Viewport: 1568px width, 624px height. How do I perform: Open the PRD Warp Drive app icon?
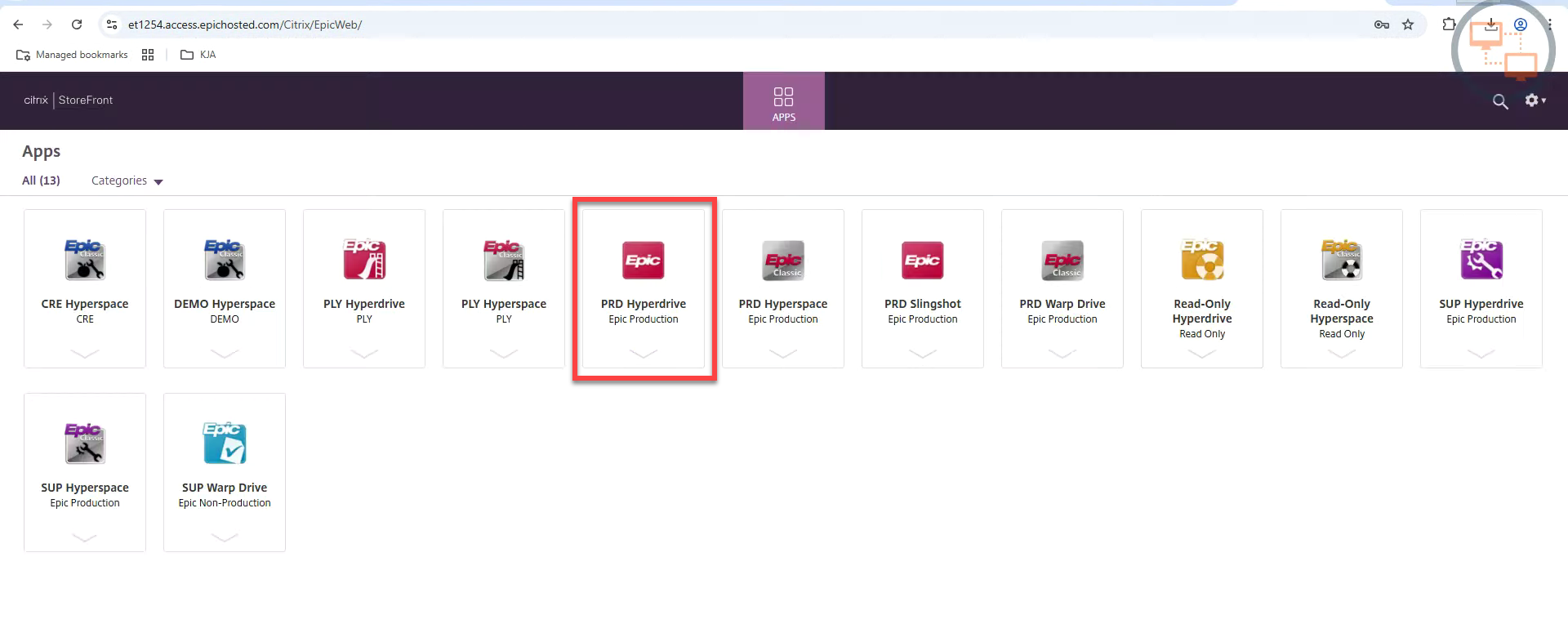pyautogui.click(x=1062, y=260)
